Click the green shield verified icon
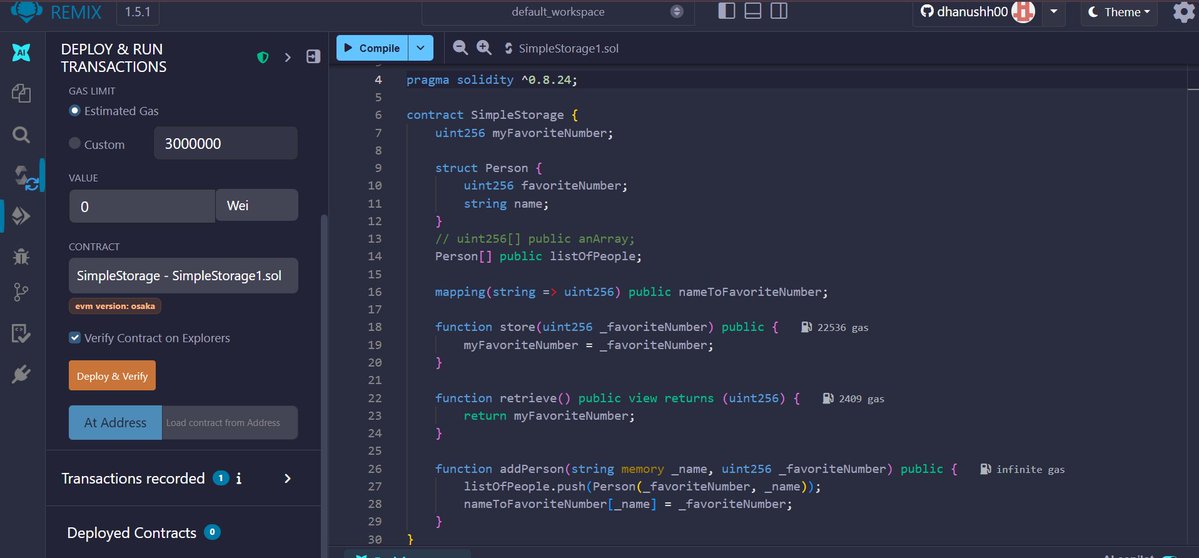The height and width of the screenshot is (558, 1199). [263, 57]
